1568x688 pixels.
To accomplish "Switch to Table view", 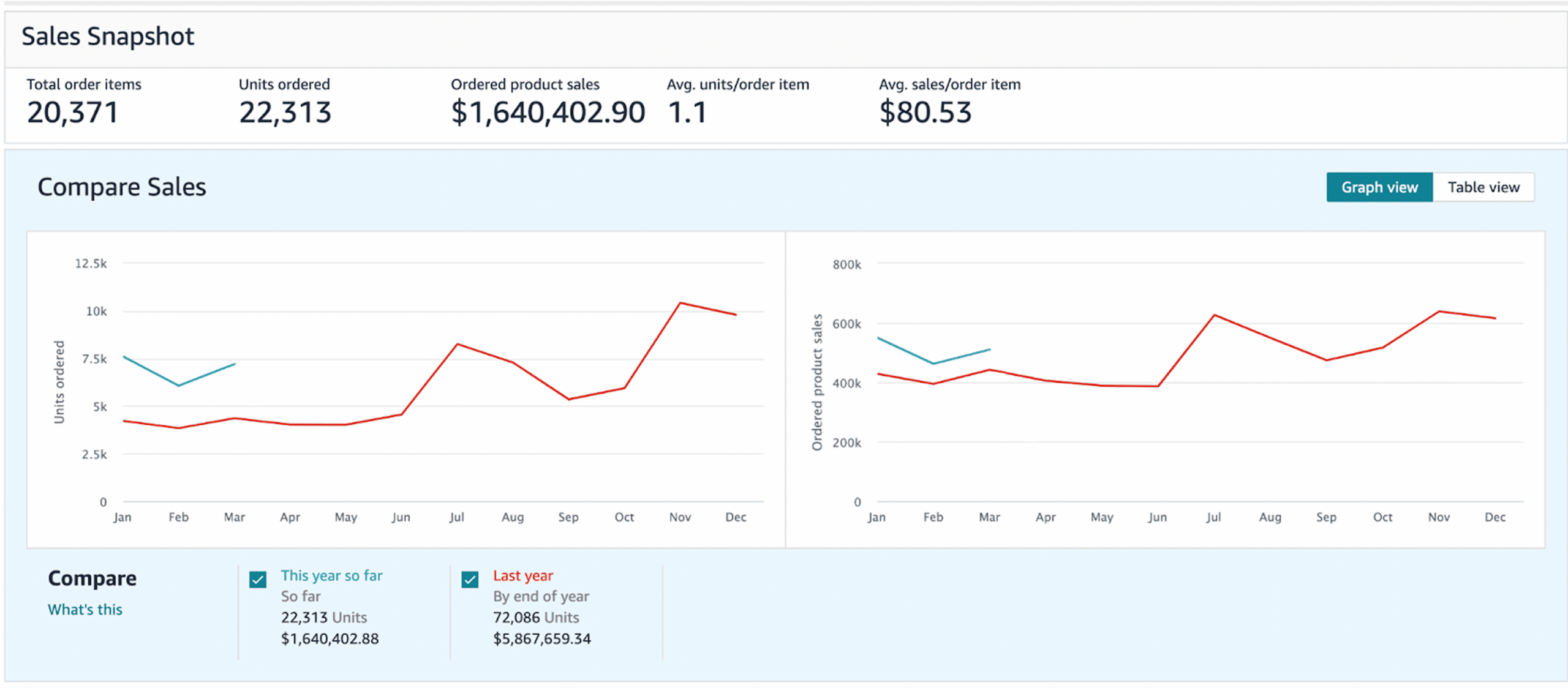I will [x=1483, y=187].
